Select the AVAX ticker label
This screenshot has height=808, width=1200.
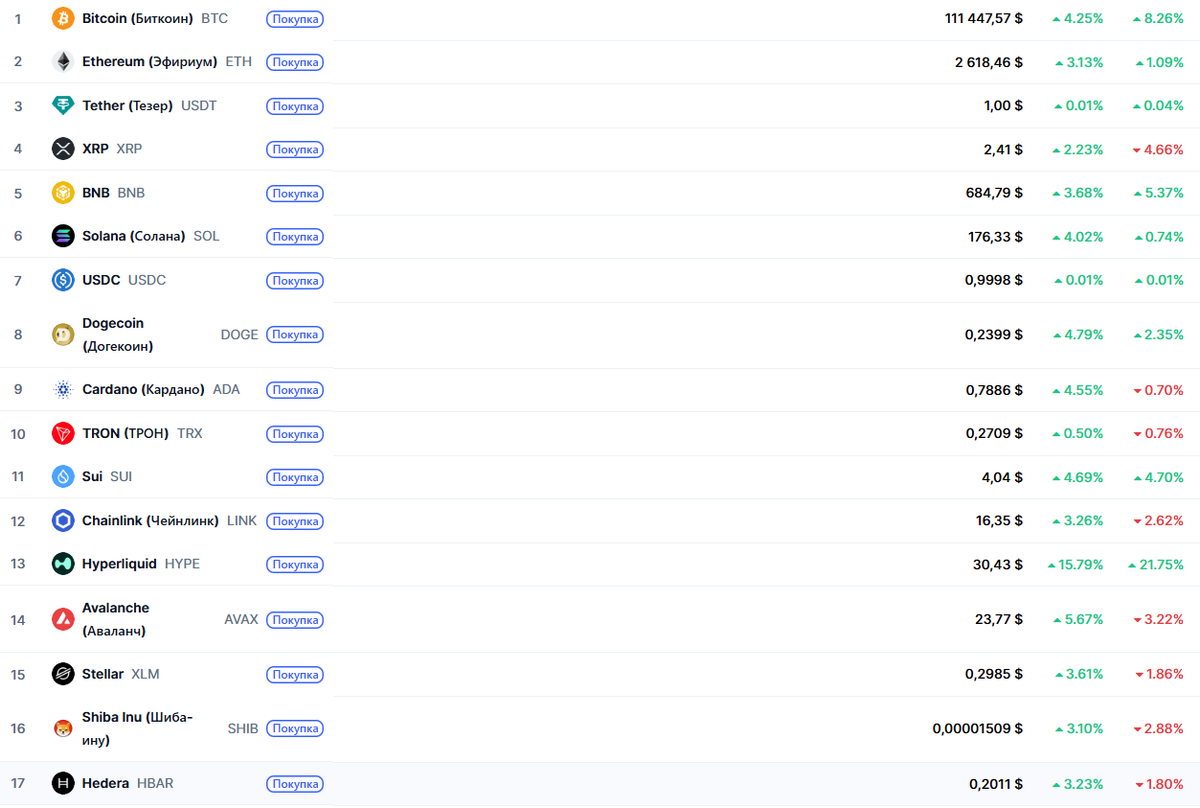pyautogui.click(x=241, y=619)
